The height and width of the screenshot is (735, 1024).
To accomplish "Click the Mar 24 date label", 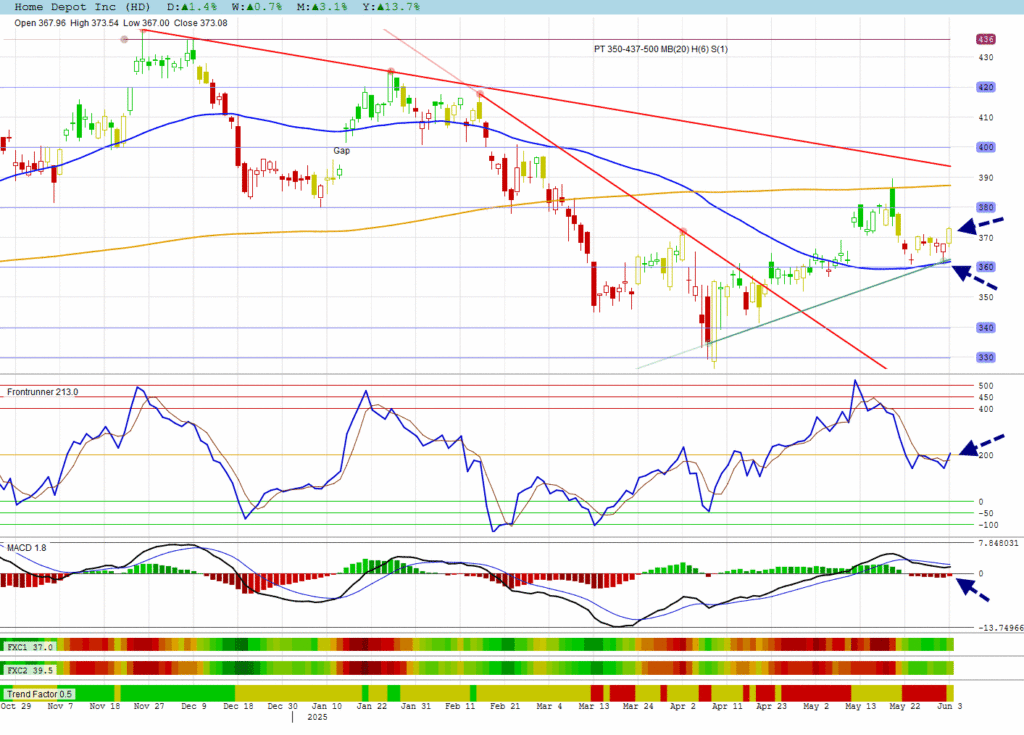I will pos(637,706).
